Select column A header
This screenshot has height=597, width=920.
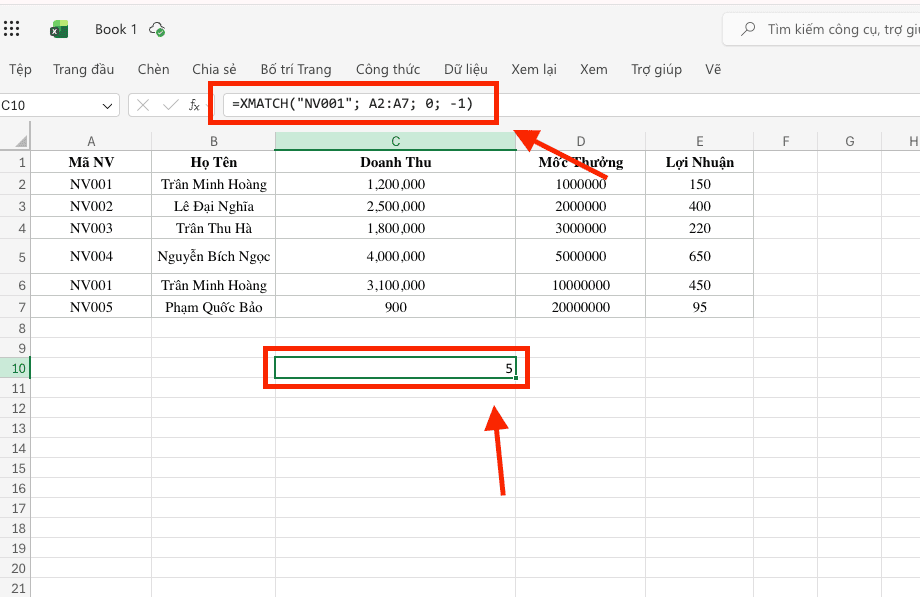pos(91,141)
